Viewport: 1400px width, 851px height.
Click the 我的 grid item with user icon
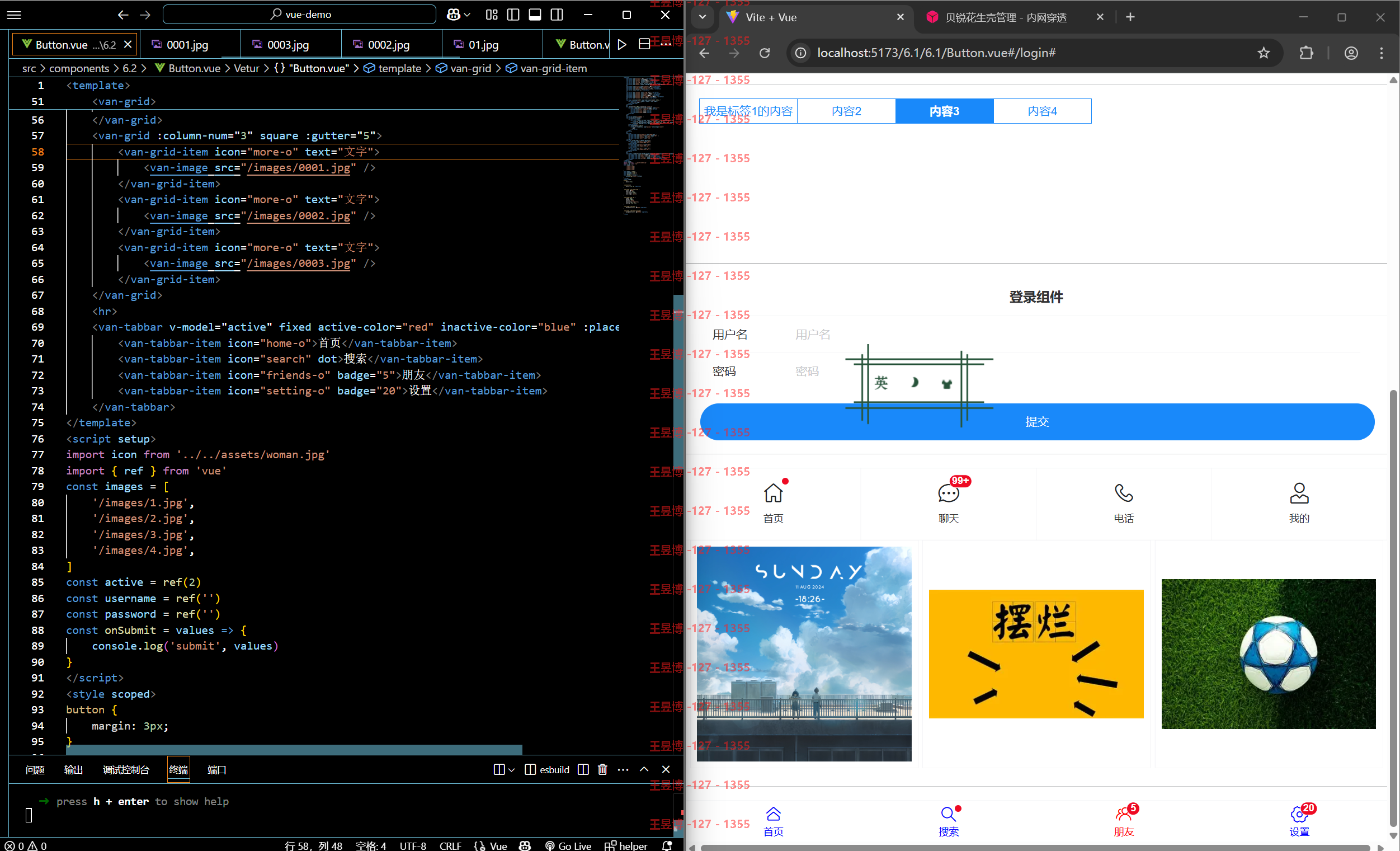point(1299,504)
